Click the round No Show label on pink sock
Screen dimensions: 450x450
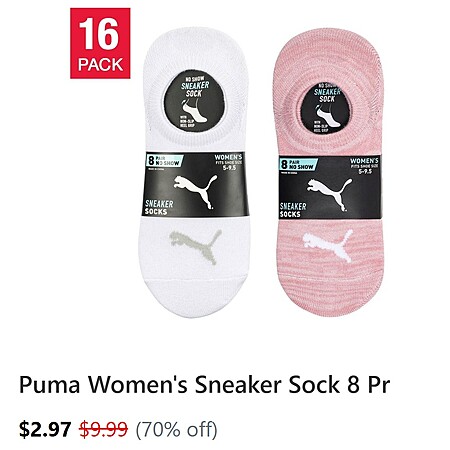coord(325,109)
